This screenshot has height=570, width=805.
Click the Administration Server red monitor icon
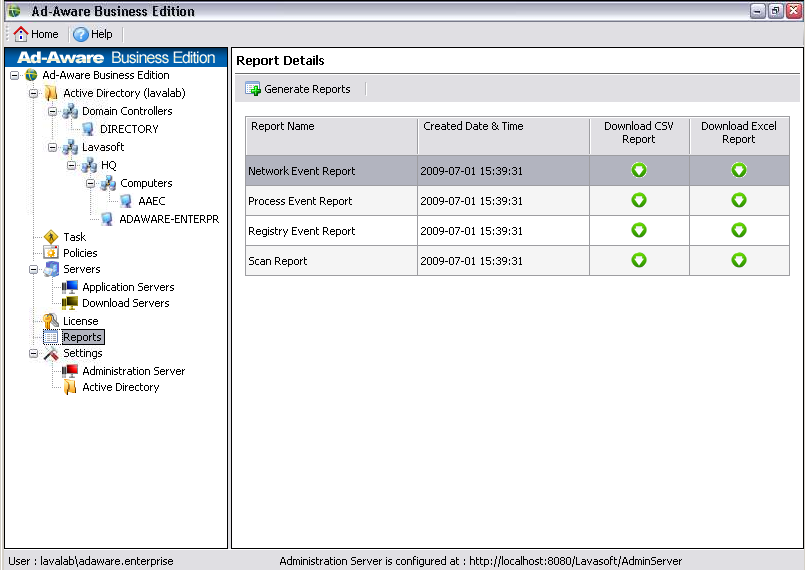point(70,371)
